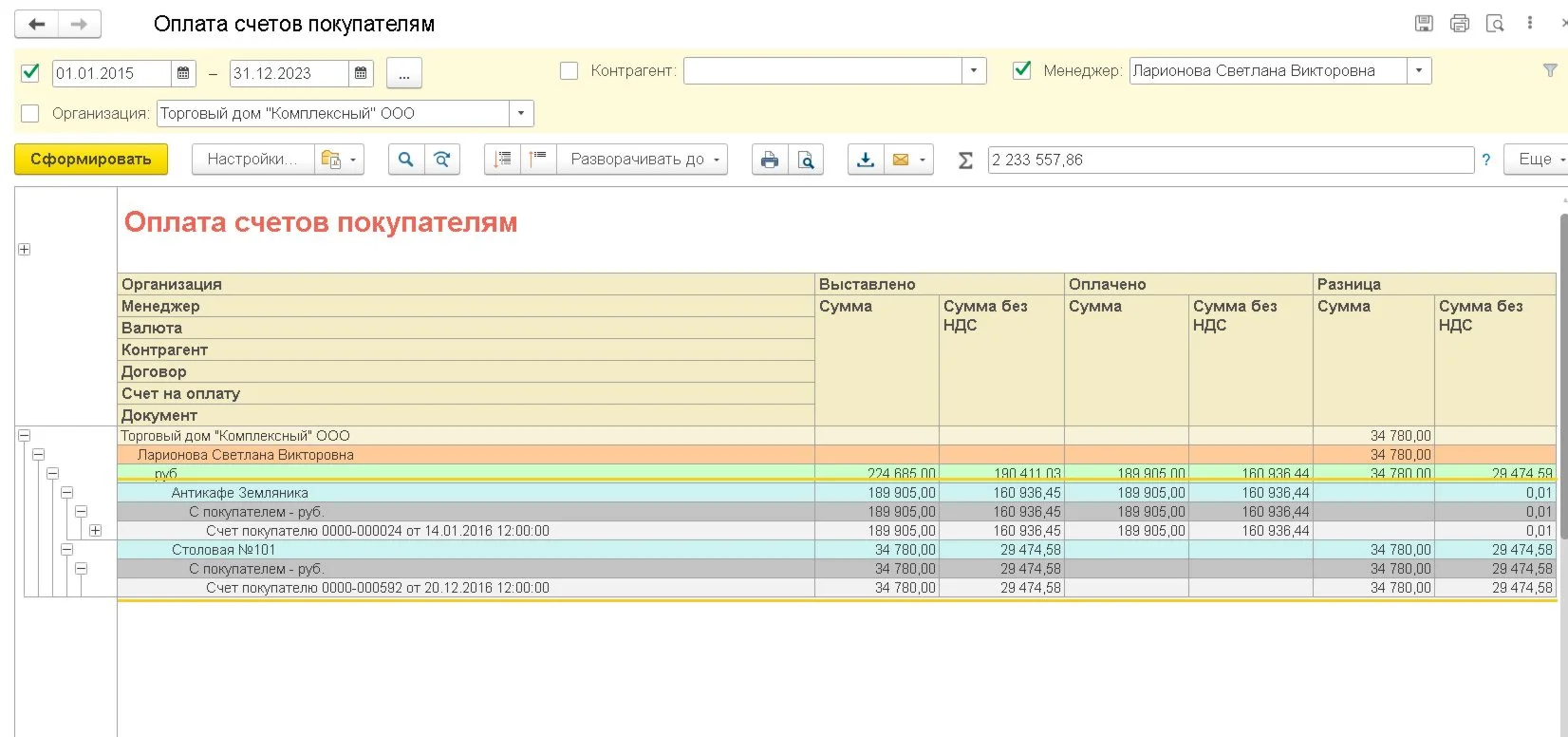Click the save report download icon
1568x737 pixels.
pyautogui.click(x=866, y=160)
